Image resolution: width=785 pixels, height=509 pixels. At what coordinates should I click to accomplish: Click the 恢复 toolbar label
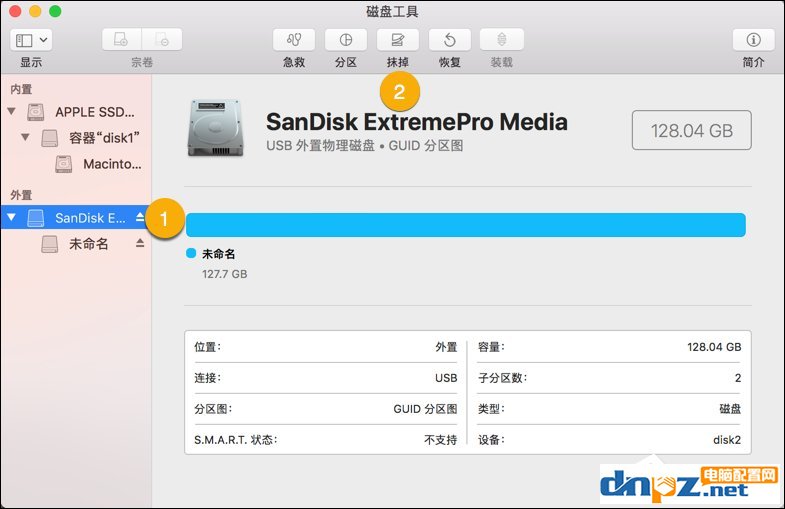click(450, 63)
